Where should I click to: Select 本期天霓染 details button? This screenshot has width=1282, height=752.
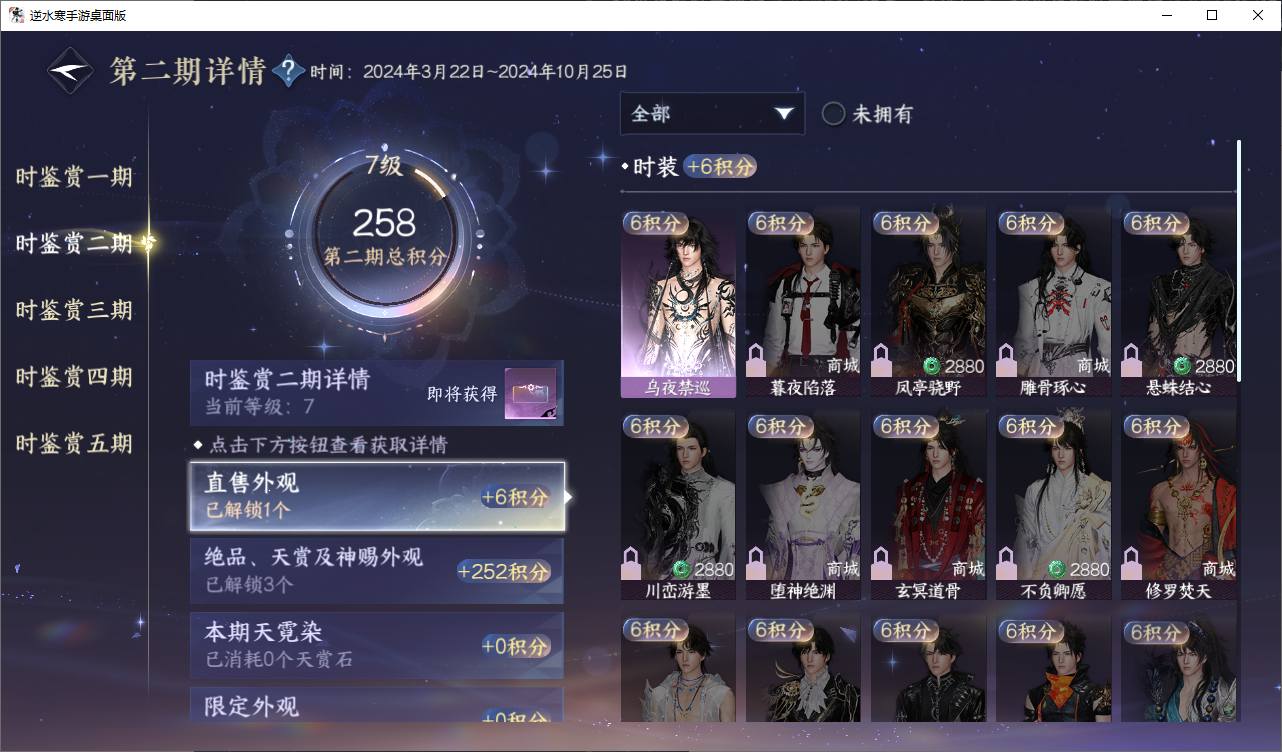pyautogui.click(x=377, y=645)
